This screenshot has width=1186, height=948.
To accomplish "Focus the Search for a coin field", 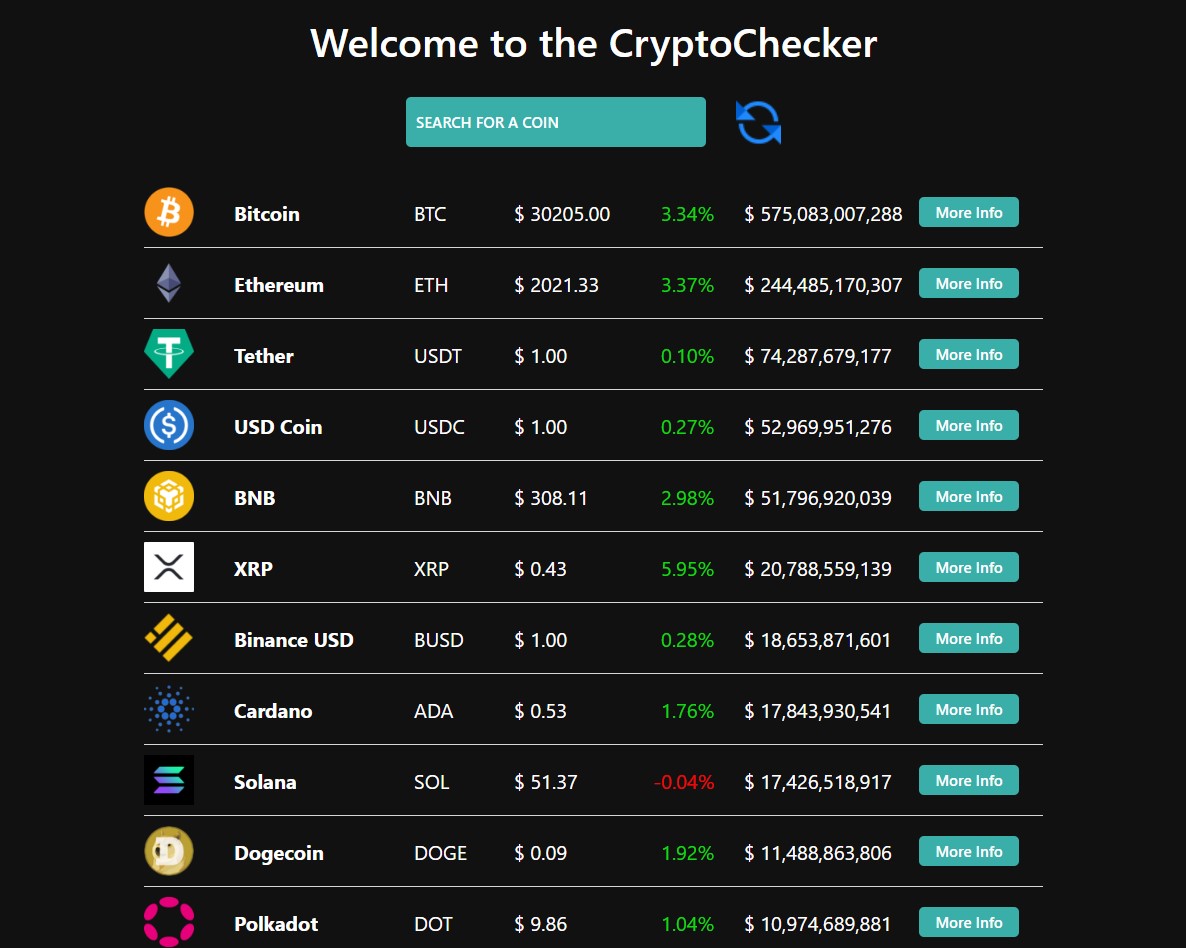I will click(556, 122).
